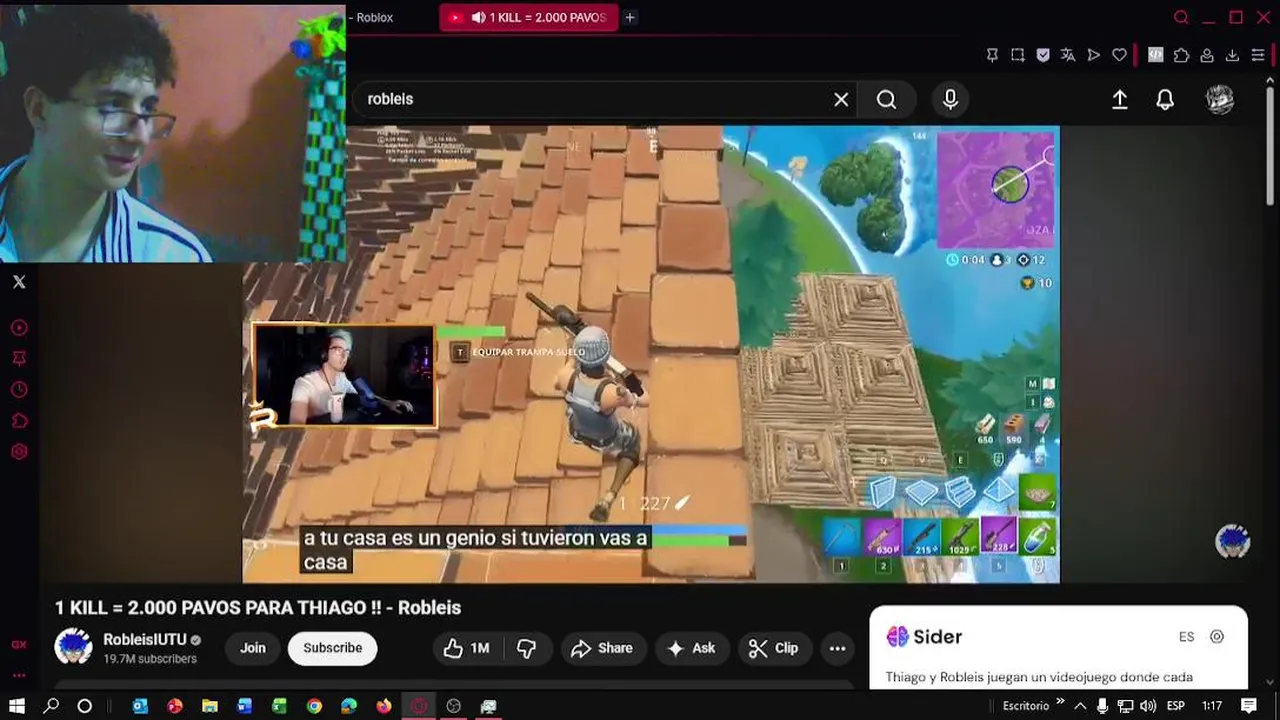Click the GX icon in the sidebar

(19, 645)
